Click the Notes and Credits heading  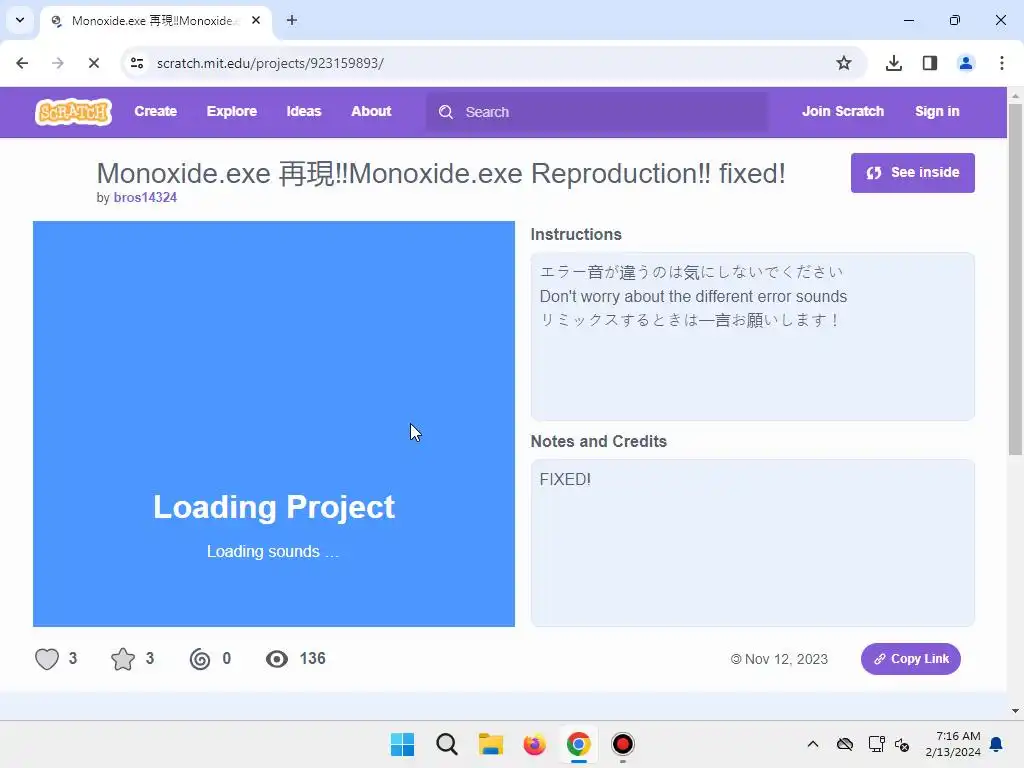pyautogui.click(x=599, y=441)
